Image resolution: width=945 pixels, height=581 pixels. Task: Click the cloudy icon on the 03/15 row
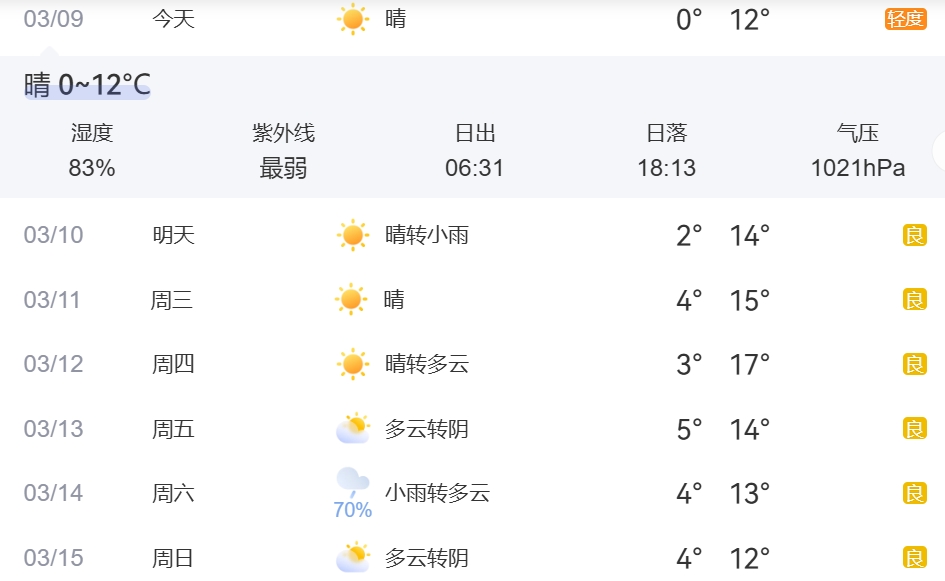tap(352, 557)
